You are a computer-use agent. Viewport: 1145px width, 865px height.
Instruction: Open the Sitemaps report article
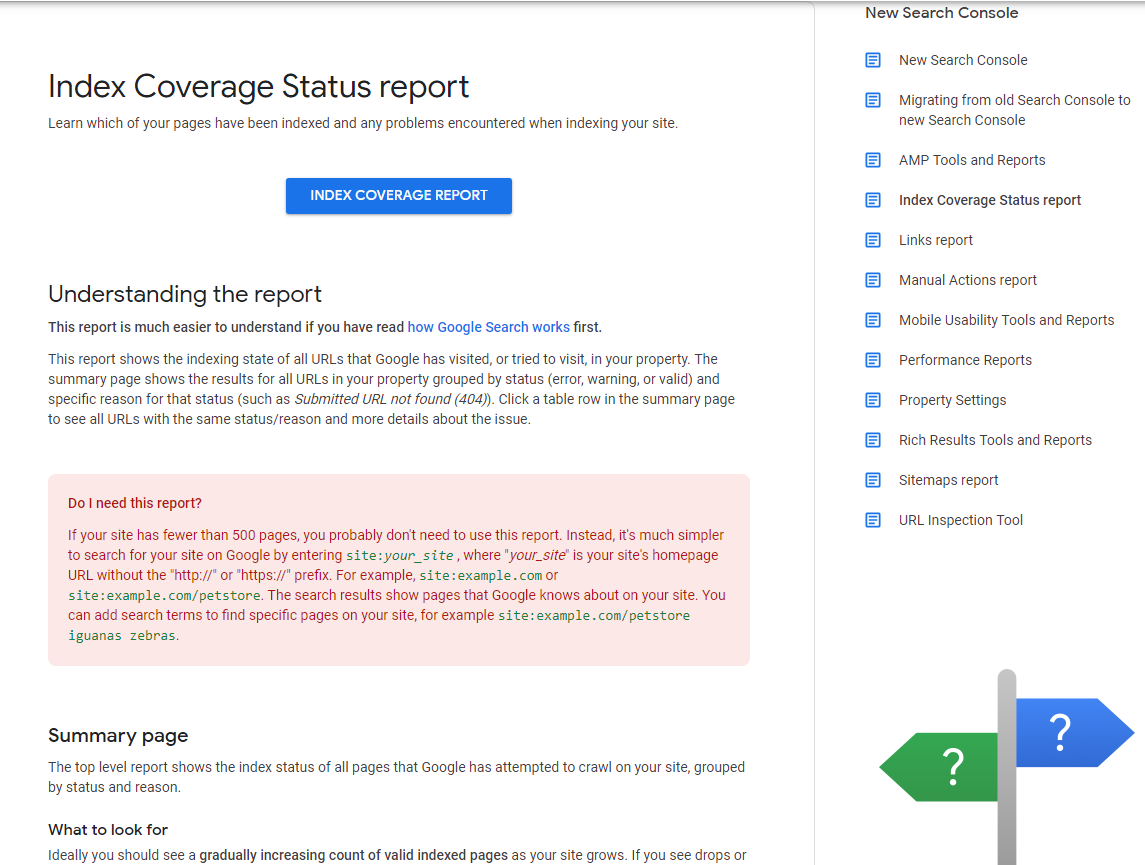point(948,480)
